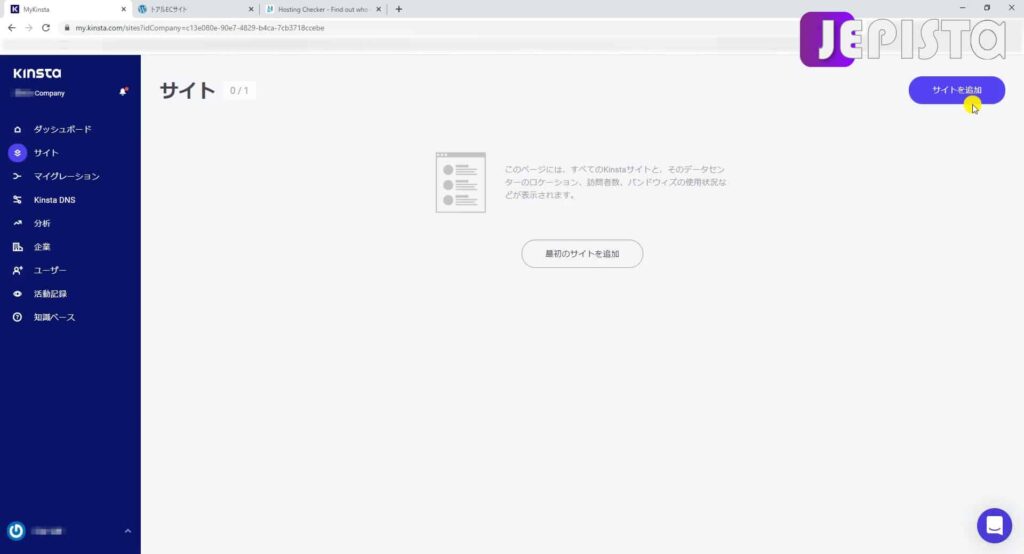Close the MyKinsta tab
This screenshot has height=554, width=1024.
coord(123,9)
